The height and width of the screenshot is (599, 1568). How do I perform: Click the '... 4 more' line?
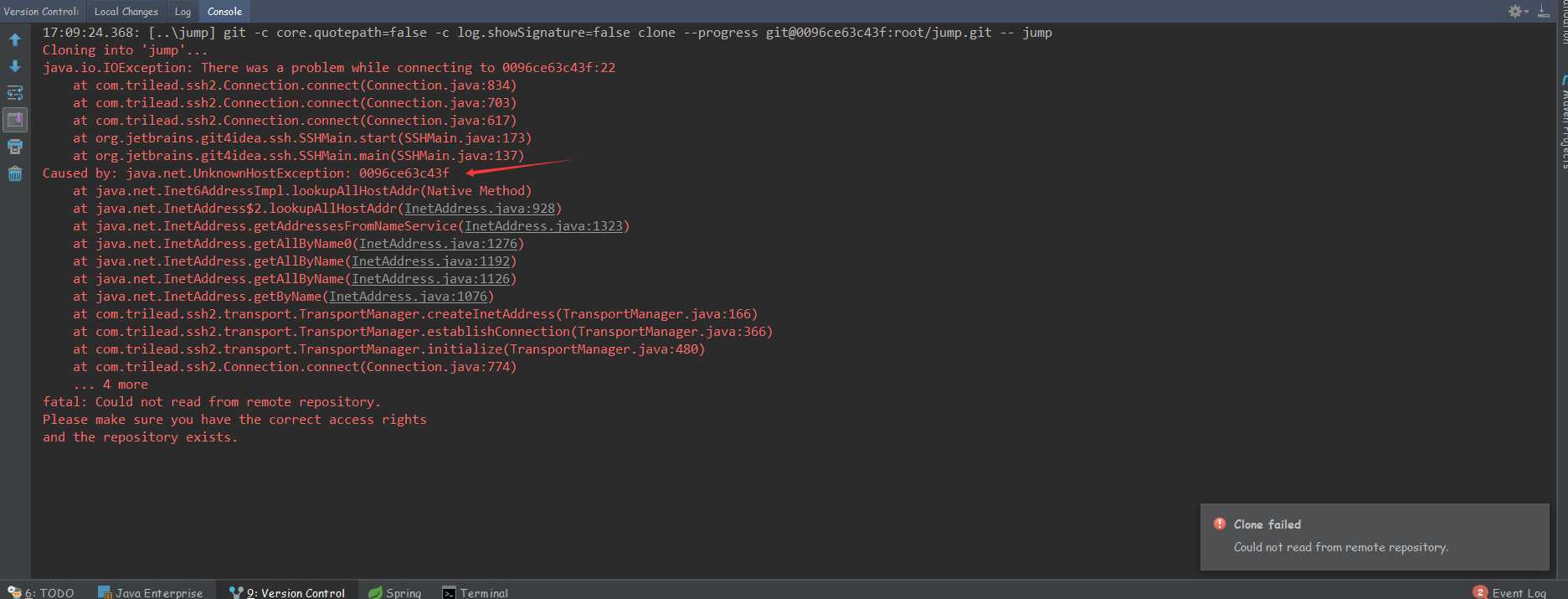pos(111,385)
